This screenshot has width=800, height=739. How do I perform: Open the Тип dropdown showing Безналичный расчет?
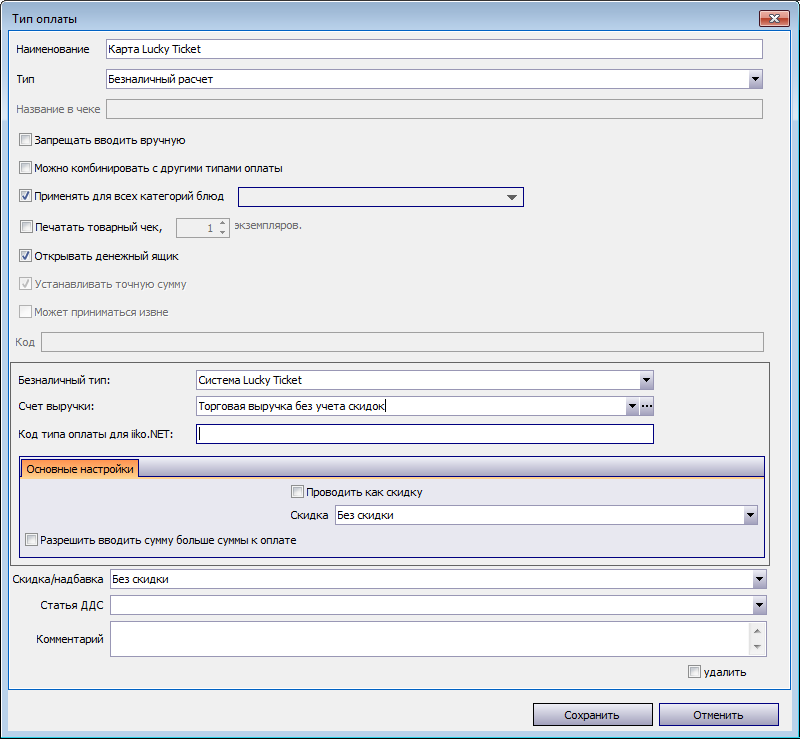(x=755, y=79)
